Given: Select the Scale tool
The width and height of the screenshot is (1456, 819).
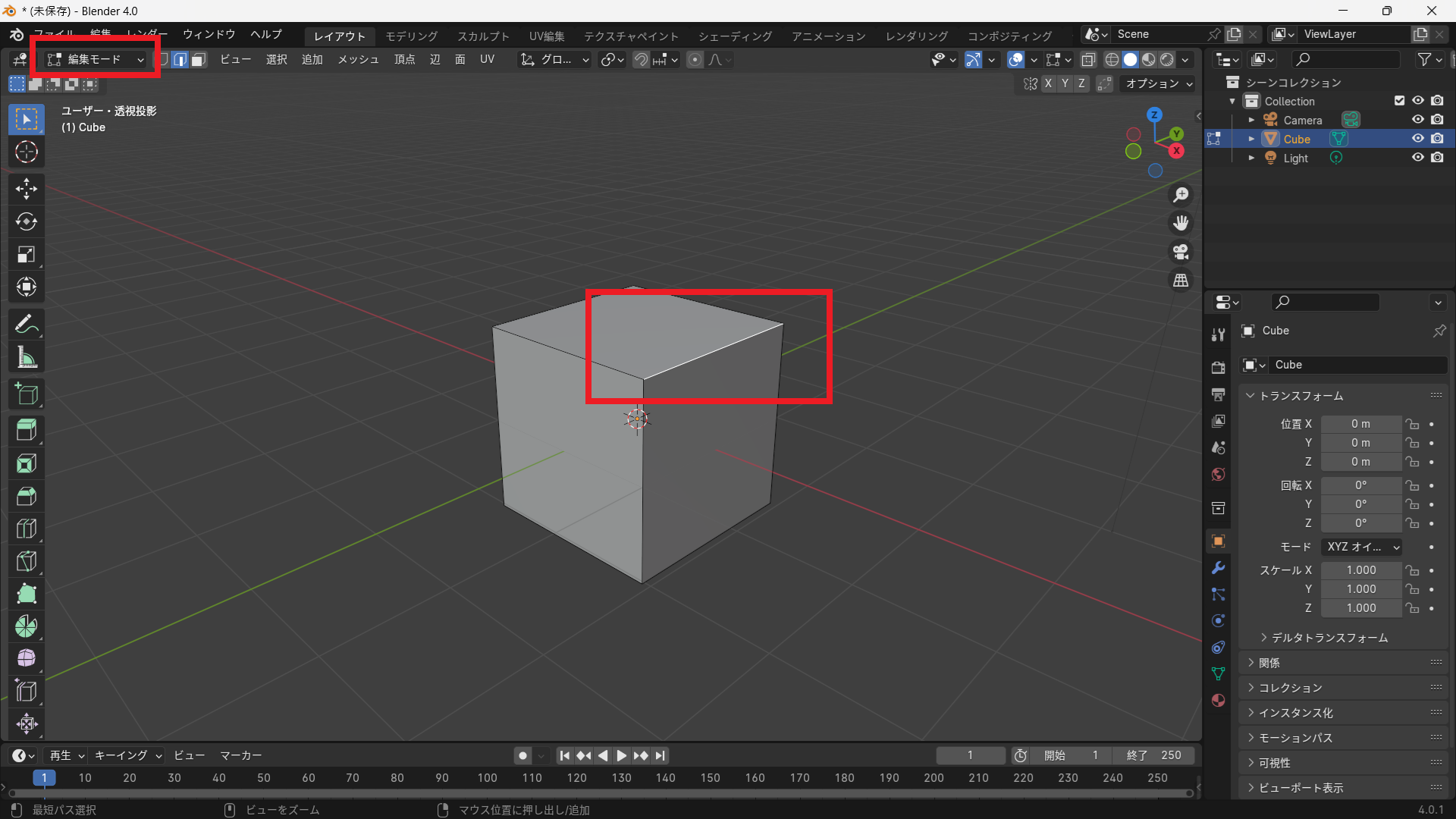Looking at the screenshot, I should (27, 254).
